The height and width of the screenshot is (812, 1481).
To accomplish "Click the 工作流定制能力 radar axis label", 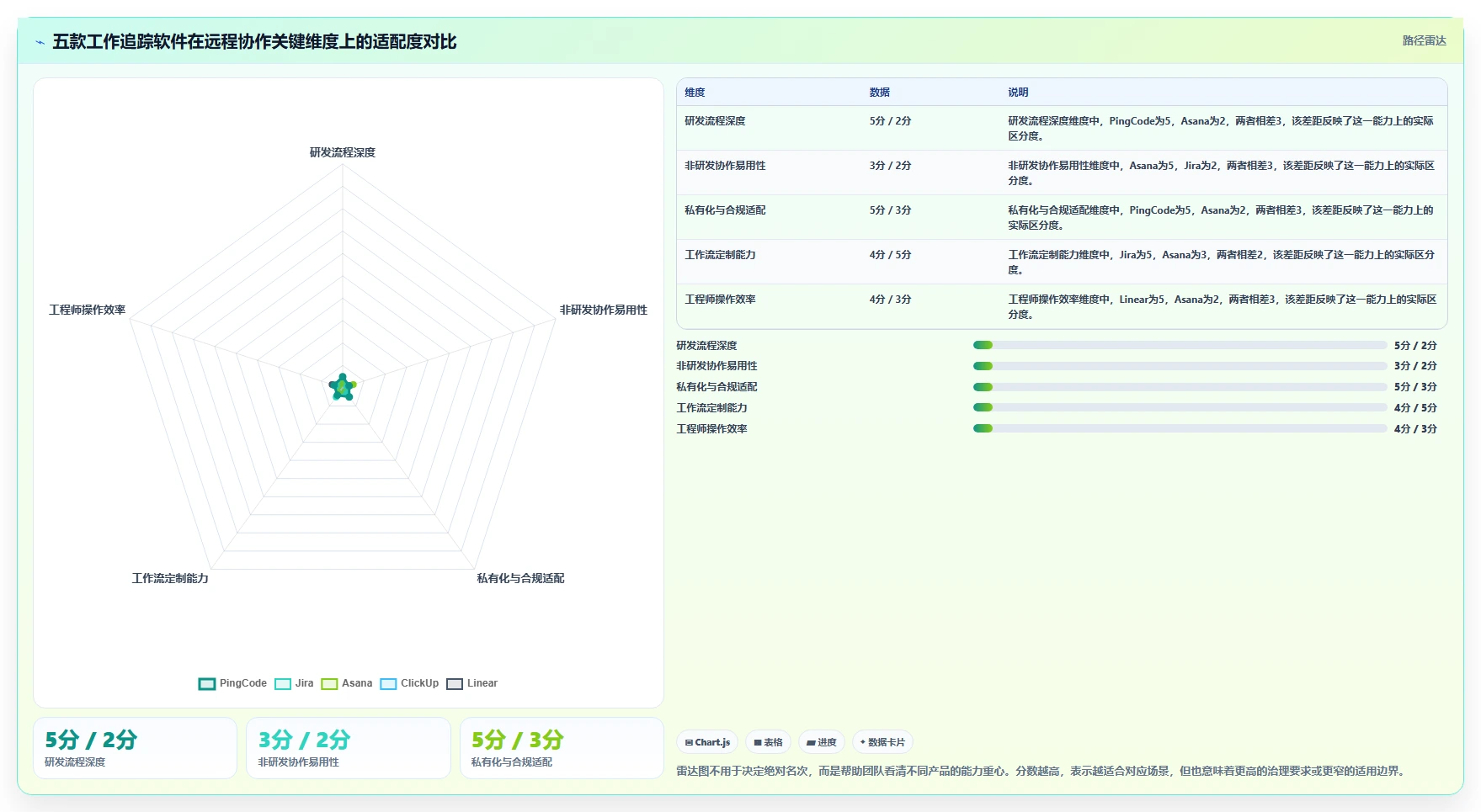I will pyautogui.click(x=170, y=578).
